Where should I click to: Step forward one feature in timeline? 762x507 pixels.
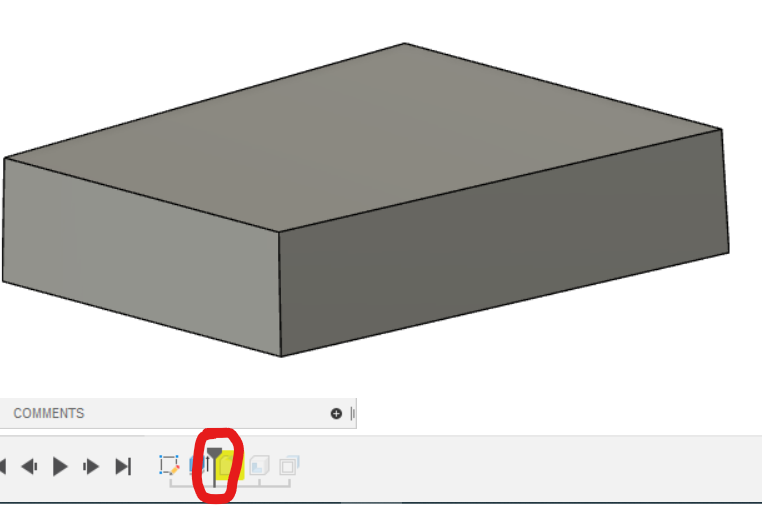(91, 466)
